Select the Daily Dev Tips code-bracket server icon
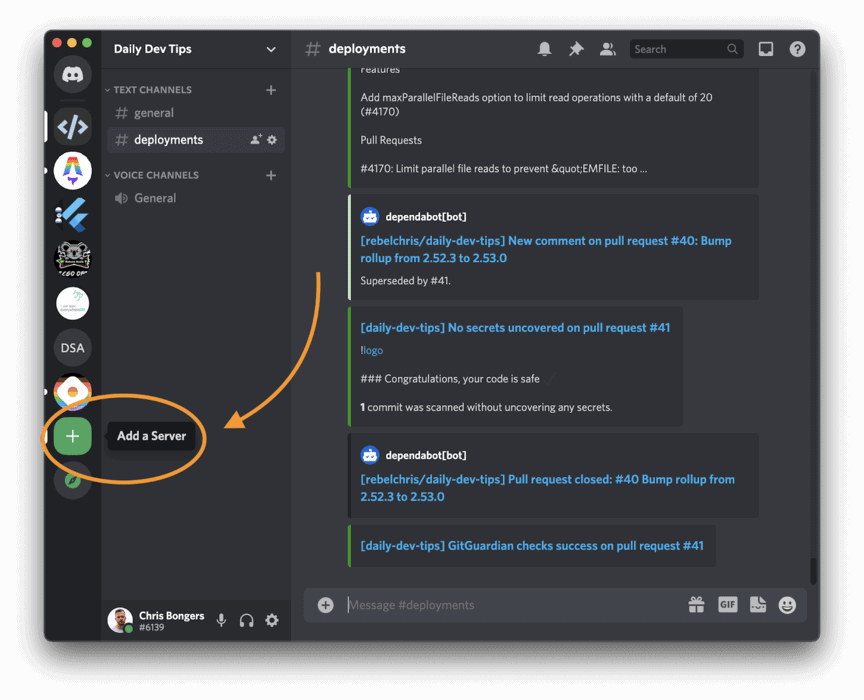The width and height of the screenshot is (864, 700). pos(73,127)
